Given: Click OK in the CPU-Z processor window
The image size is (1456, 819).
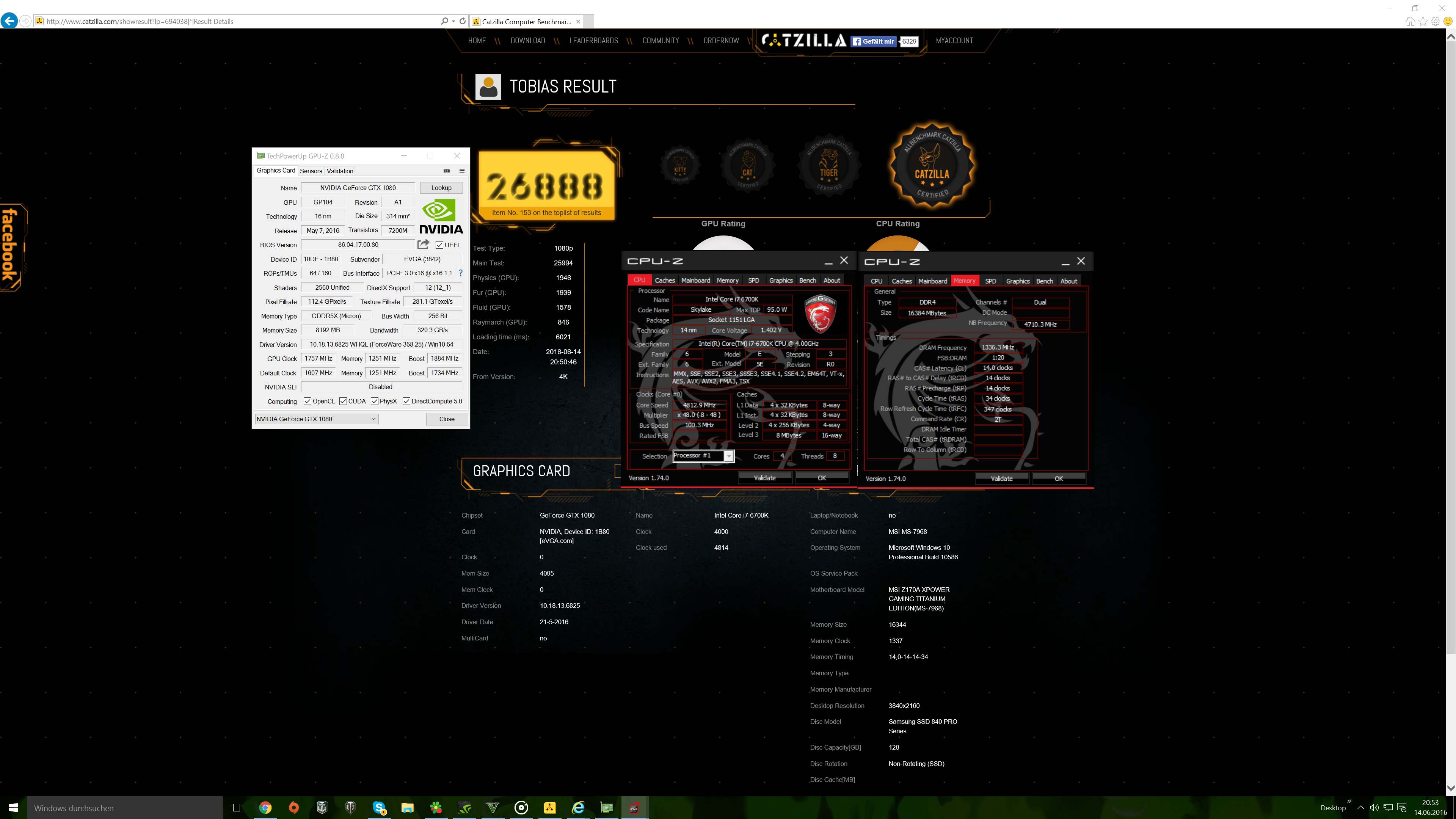Looking at the screenshot, I should coord(822,478).
